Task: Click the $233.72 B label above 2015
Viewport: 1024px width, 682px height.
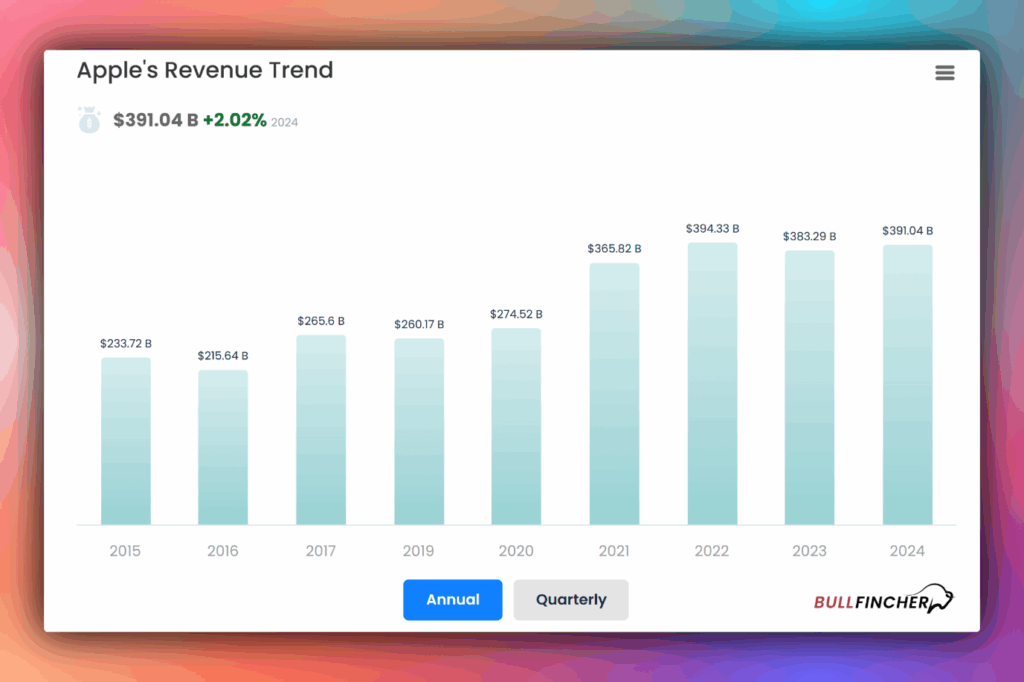Action: (125, 342)
